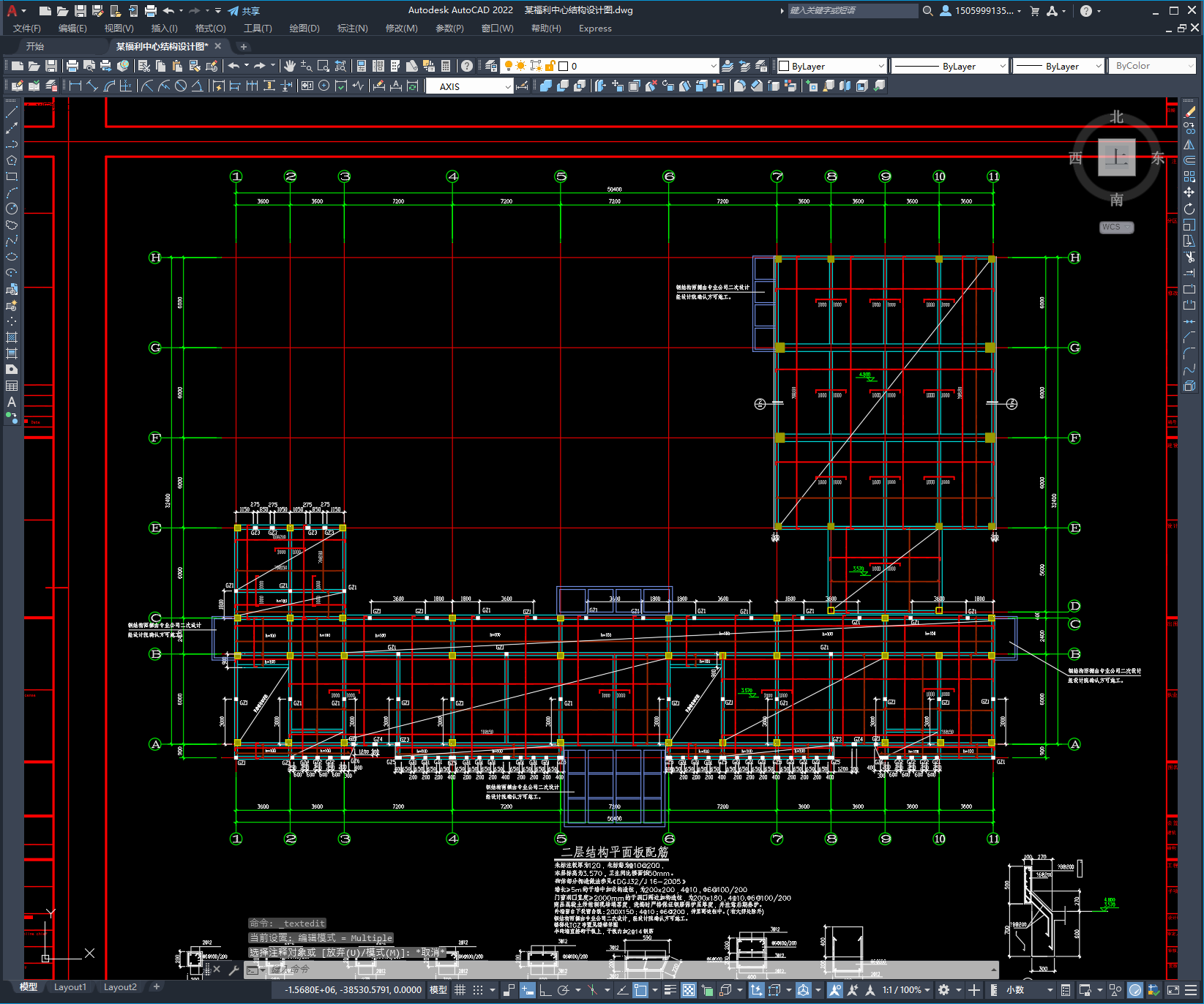Click the Quick Access Save icon
Viewport: 1204px width, 1004px height.
pyautogui.click(x=81, y=10)
